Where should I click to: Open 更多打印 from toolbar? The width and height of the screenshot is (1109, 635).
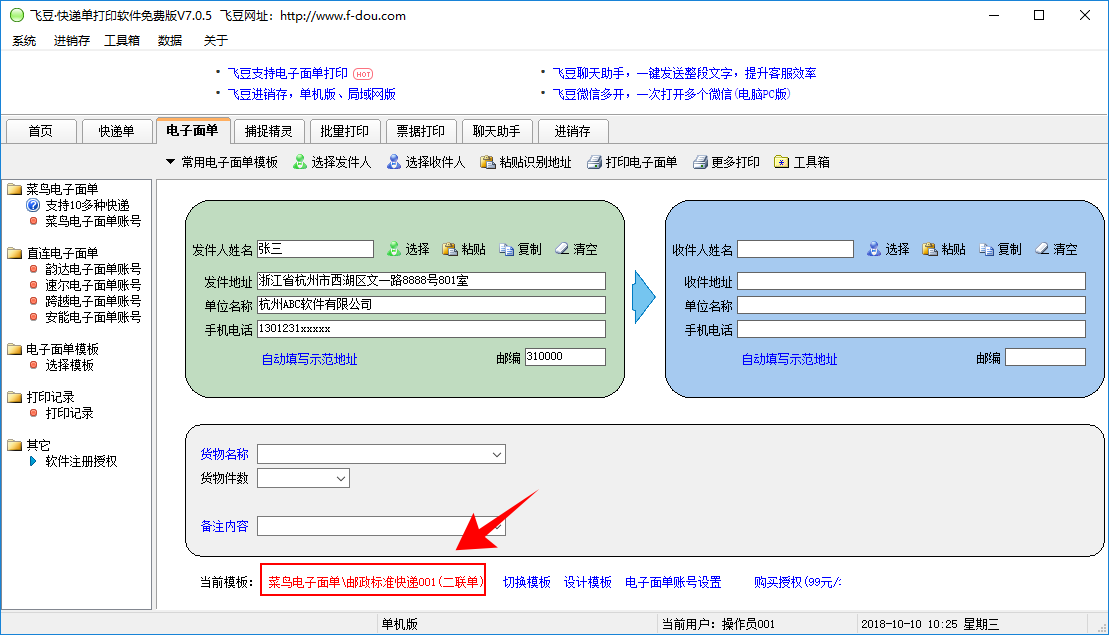click(700, 162)
